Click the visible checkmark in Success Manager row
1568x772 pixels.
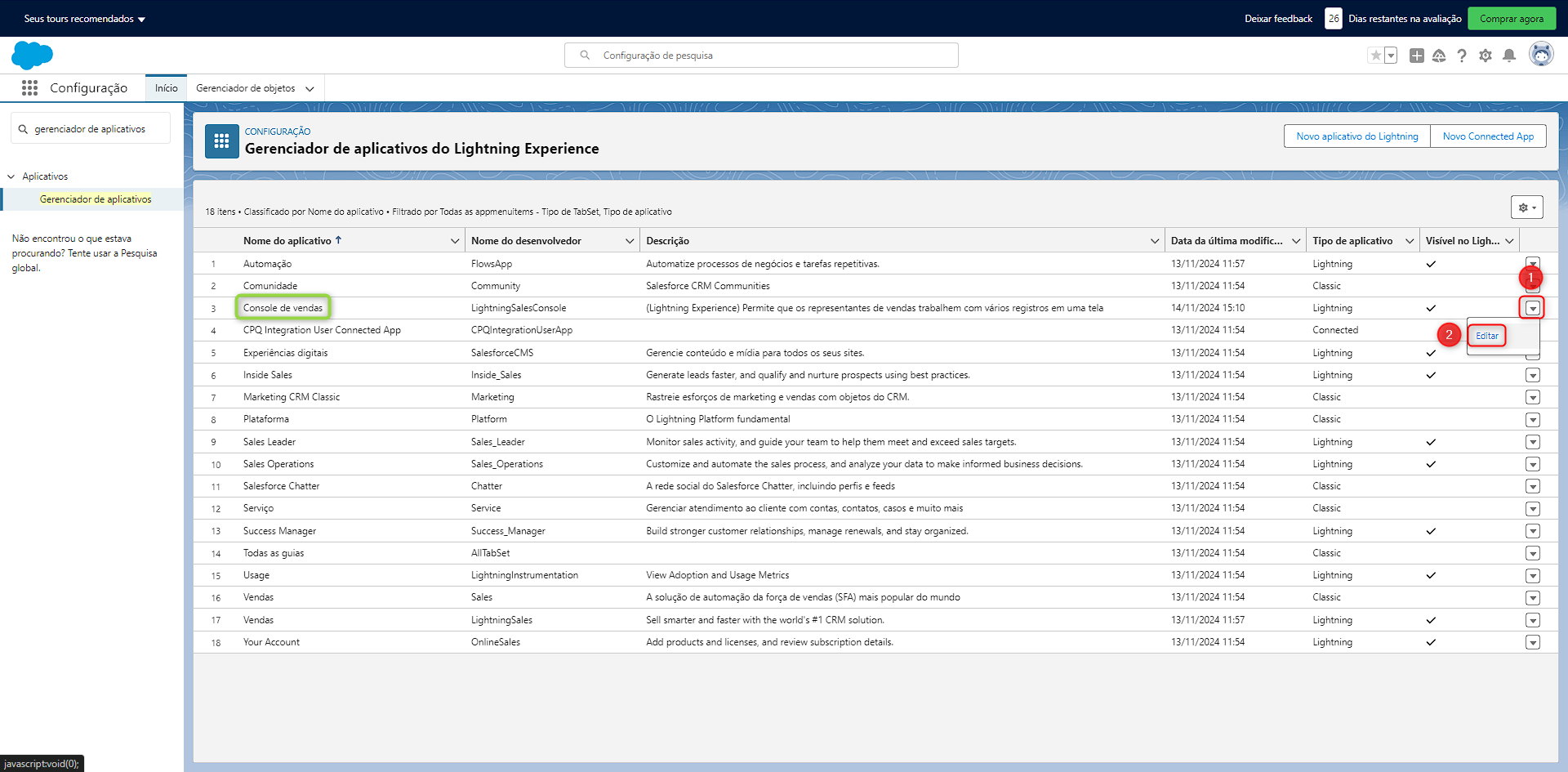1431,531
